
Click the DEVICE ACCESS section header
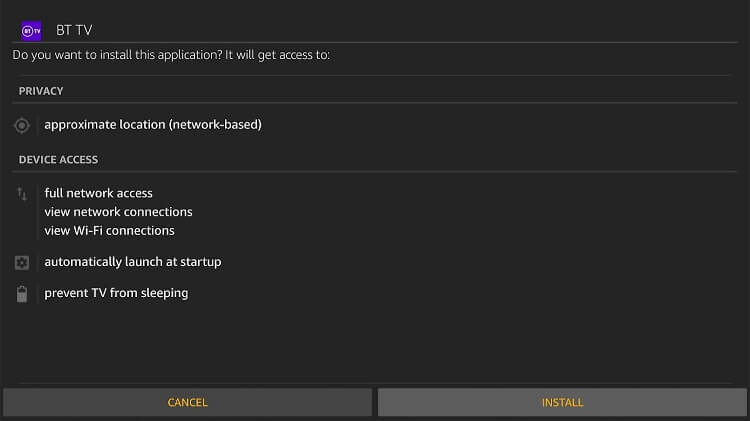tap(58, 160)
